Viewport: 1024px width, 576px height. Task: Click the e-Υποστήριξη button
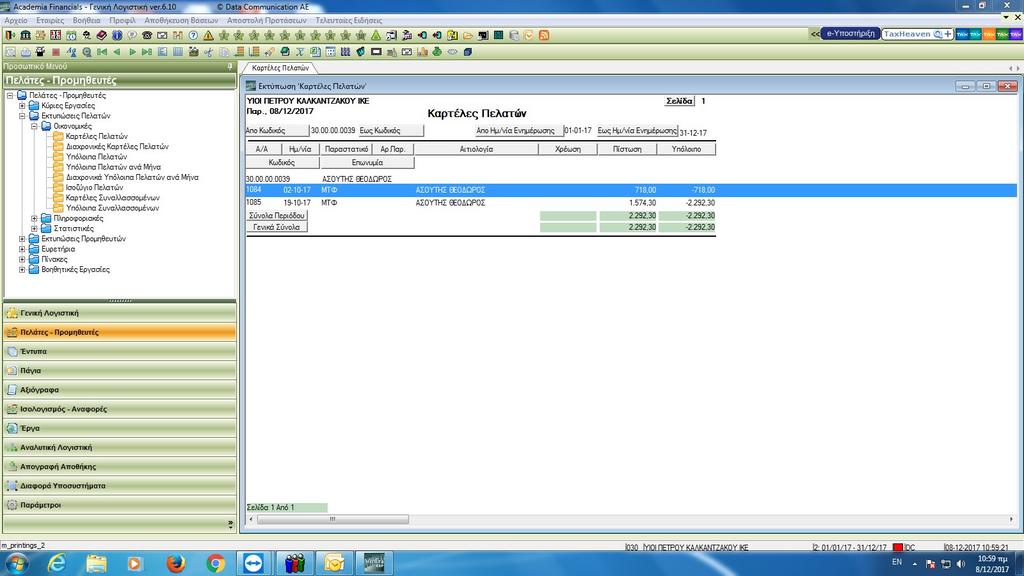[x=850, y=34]
